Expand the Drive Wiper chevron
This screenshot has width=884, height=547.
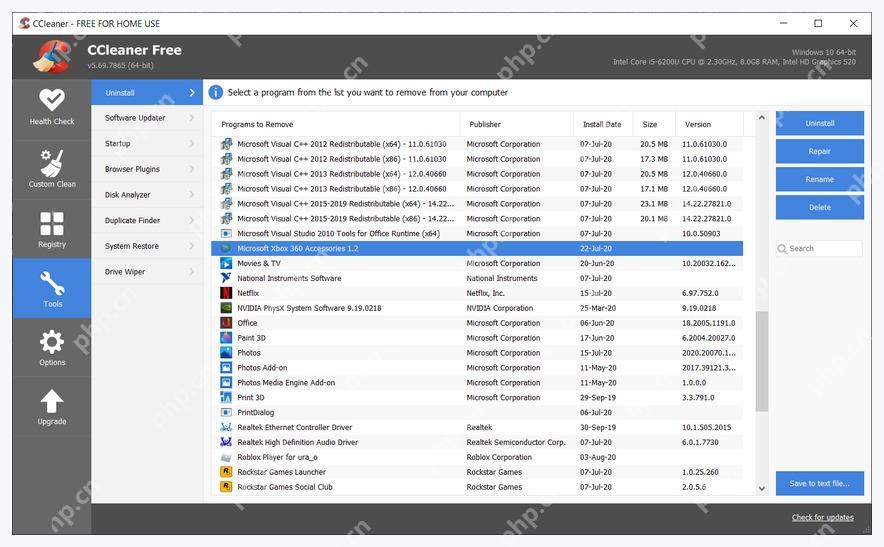[192, 272]
